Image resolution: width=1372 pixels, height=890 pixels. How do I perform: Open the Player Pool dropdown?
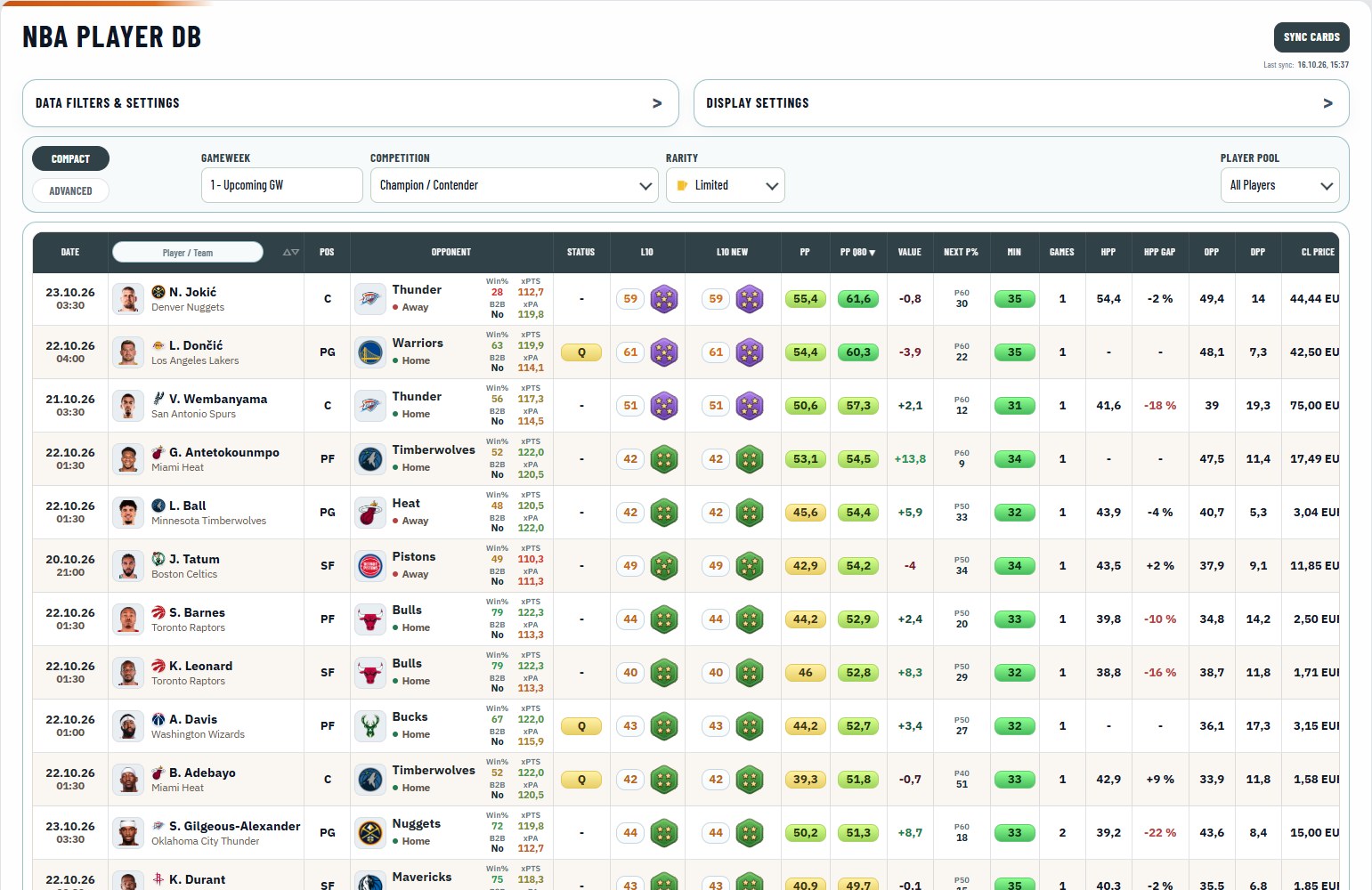[1279, 185]
